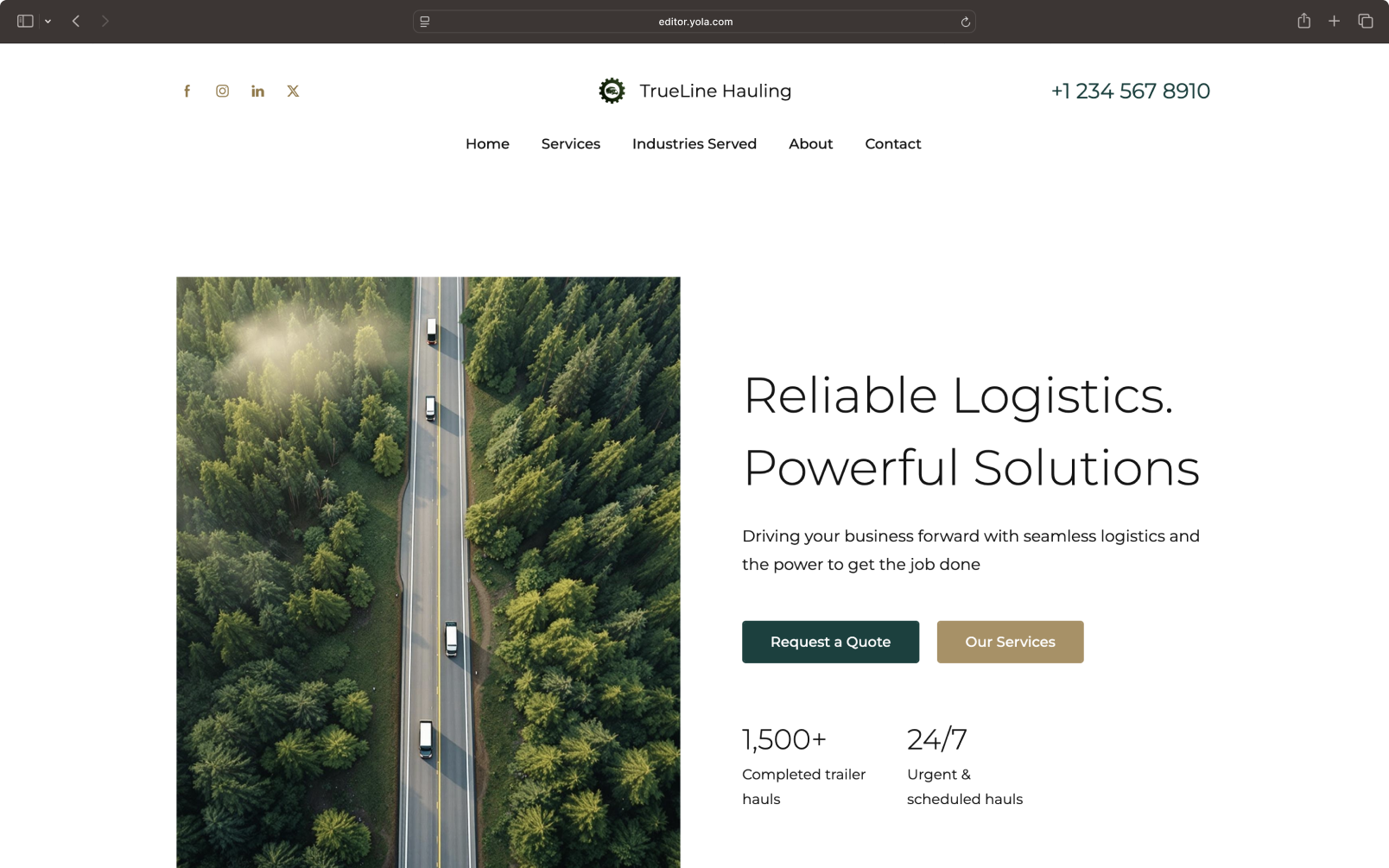Screen dimensions: 1389x868
Task: Click the Our Services button
Action: point(1010,642)
